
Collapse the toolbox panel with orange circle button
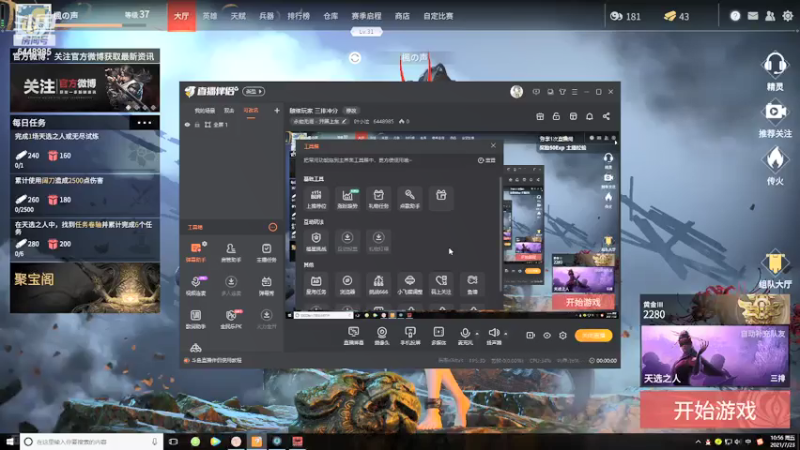tap(273, 227)
